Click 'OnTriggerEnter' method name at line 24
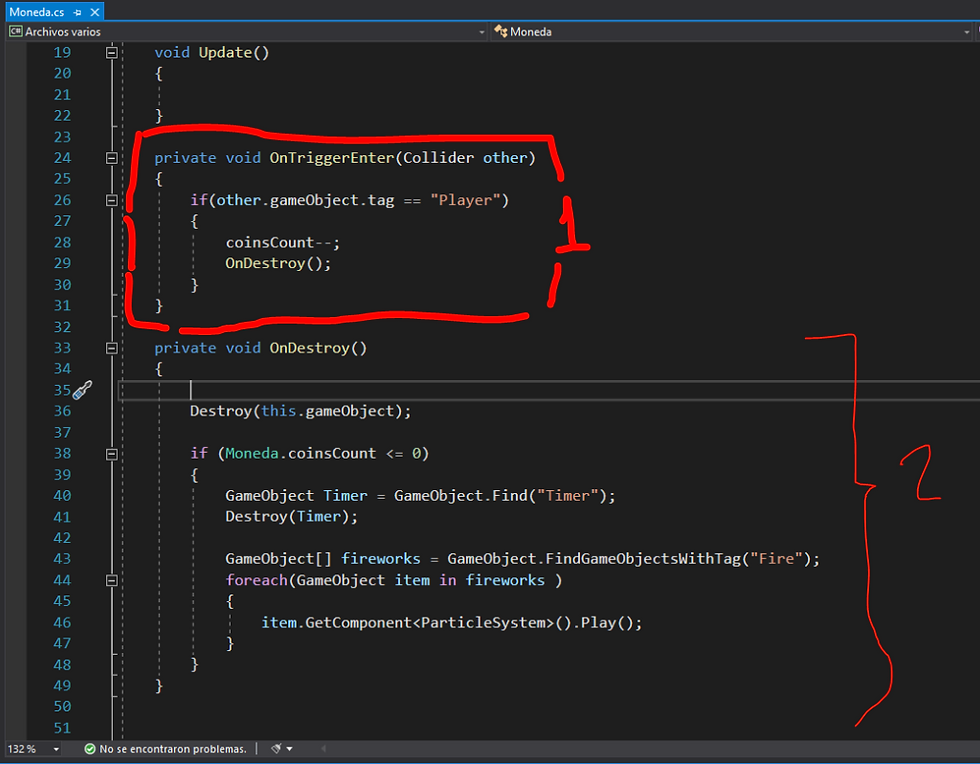980x764 pixels. click(332, 158)
